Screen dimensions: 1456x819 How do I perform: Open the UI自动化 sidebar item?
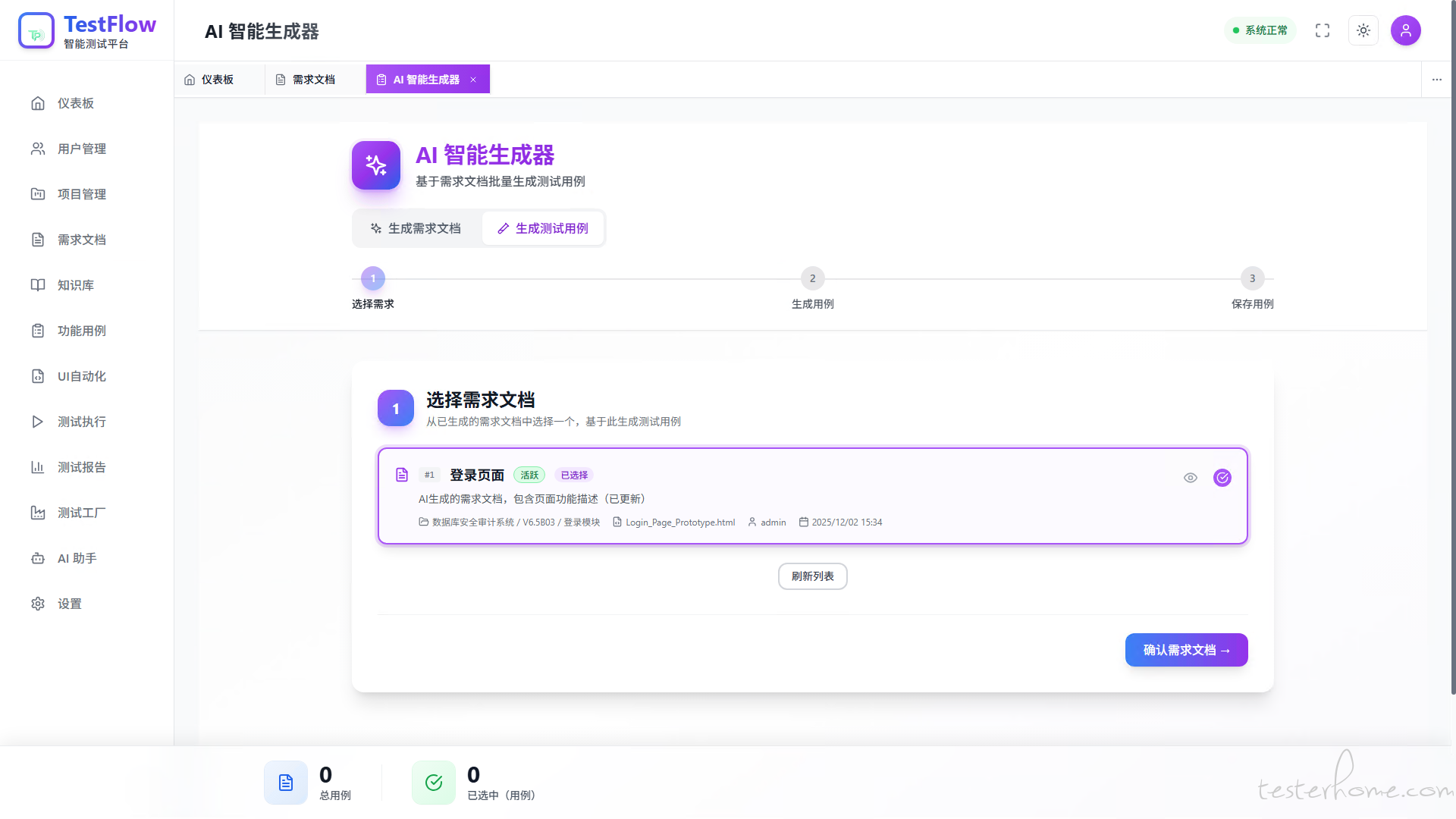pyautogui.click(x=81, y=376)
